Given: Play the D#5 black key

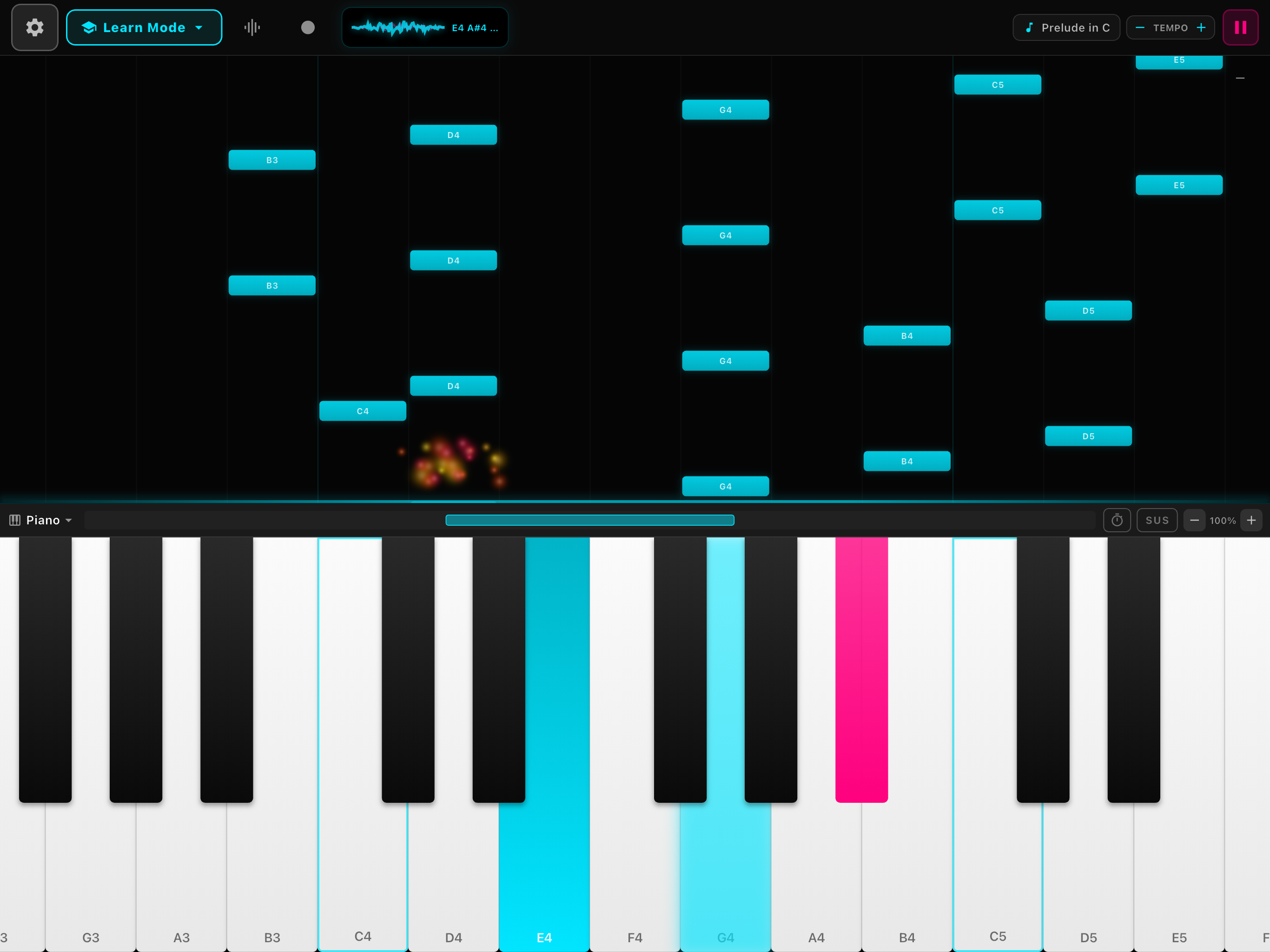Looking at the screenshot, I should pos(1134,669).
